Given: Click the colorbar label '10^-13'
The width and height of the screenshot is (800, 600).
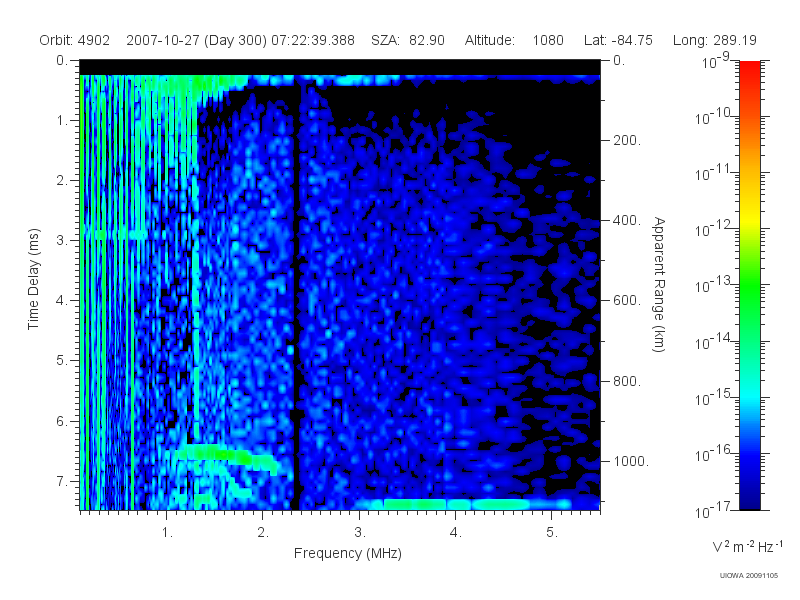Looking at the screenshot, I should point(714,284).
